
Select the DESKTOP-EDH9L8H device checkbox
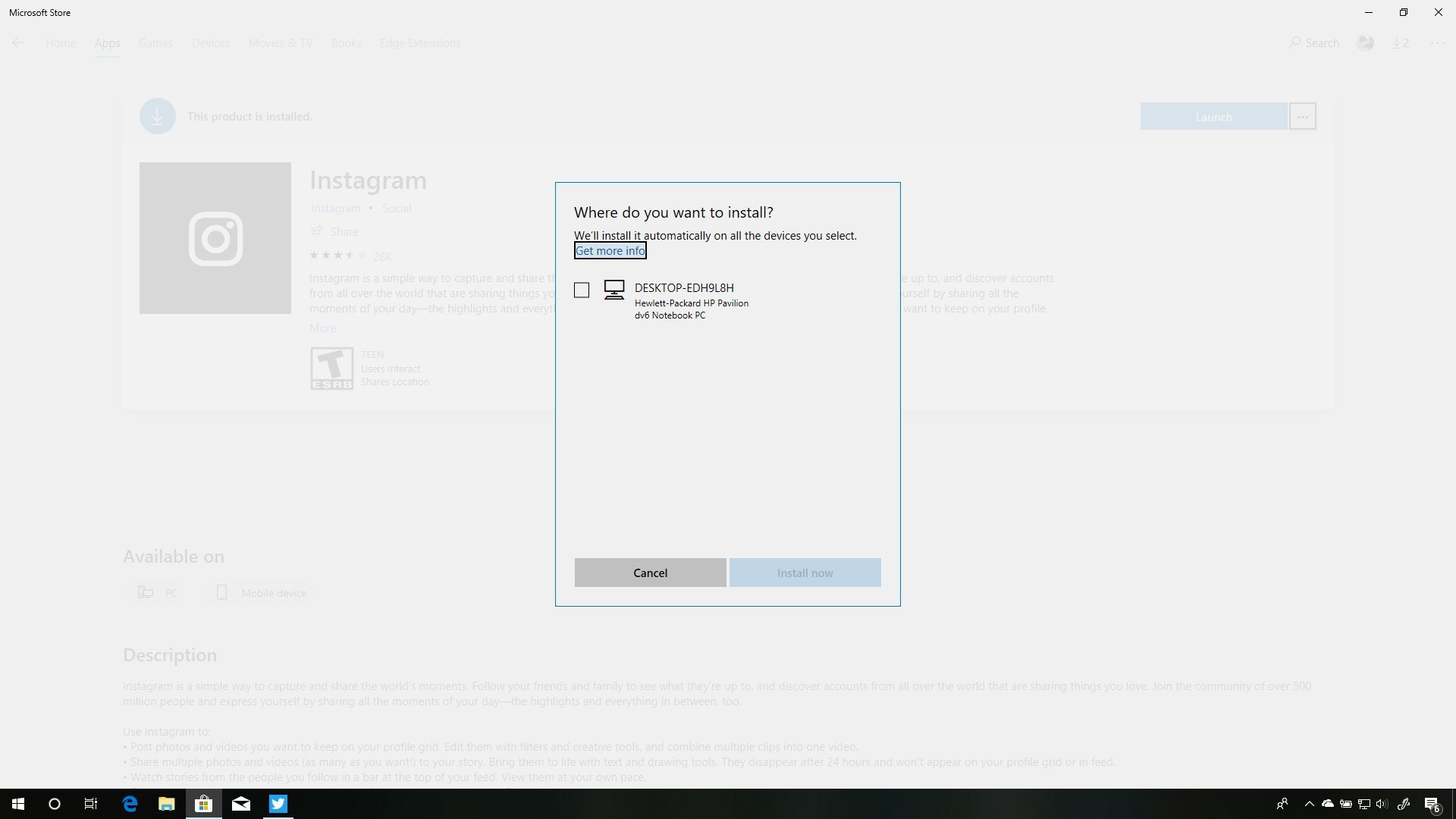click(x=581, y=290)
